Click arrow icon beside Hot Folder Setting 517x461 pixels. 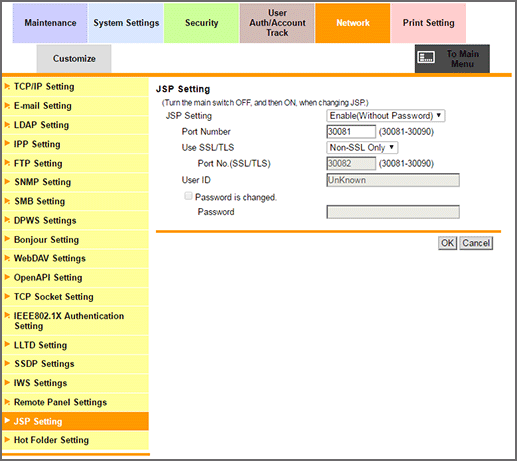[7, 440]
